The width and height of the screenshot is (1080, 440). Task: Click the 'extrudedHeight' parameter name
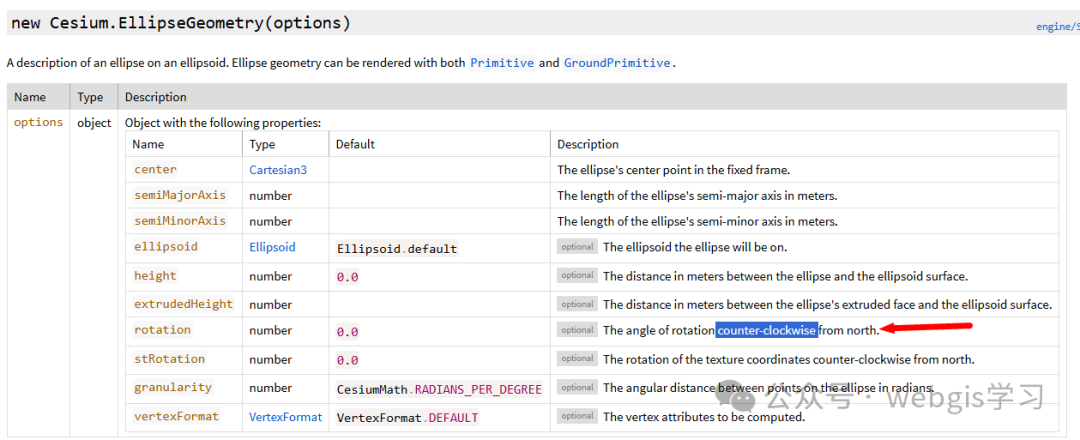point(183,304)
